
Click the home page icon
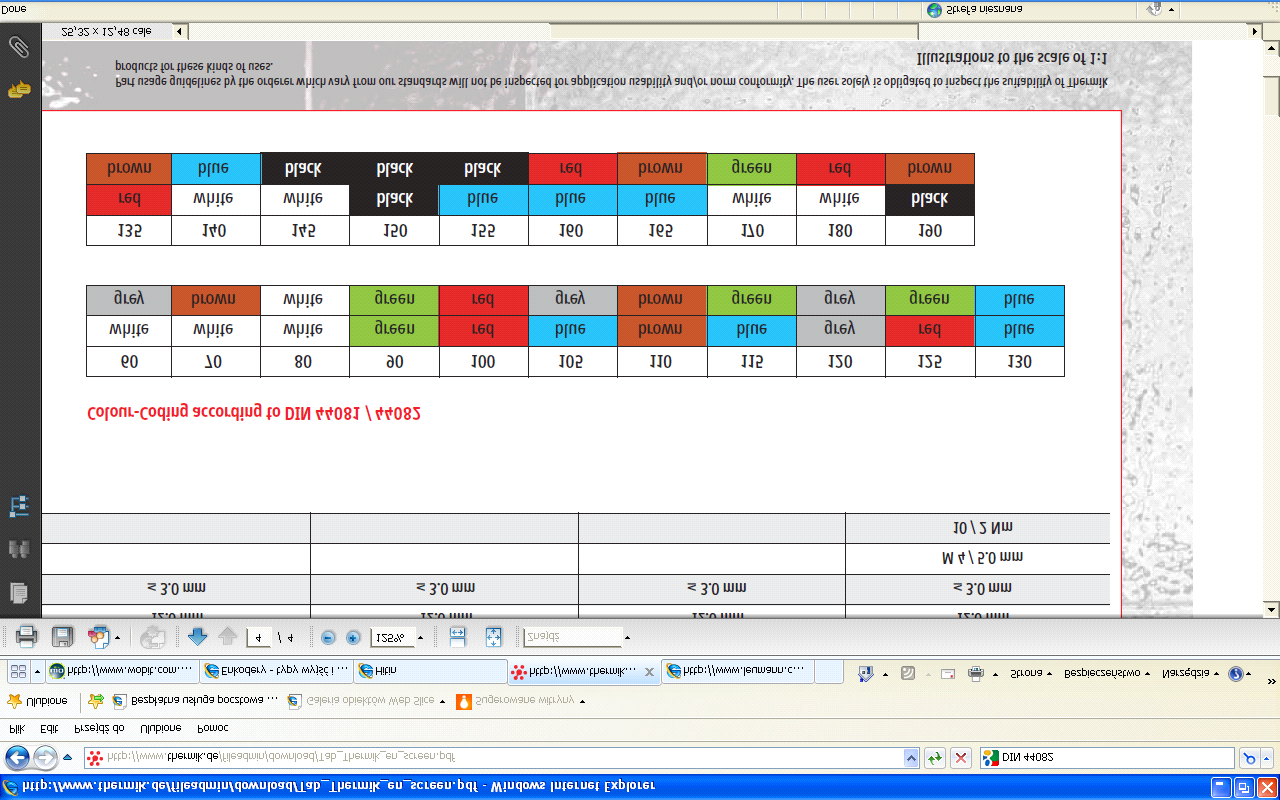[866, 673]
